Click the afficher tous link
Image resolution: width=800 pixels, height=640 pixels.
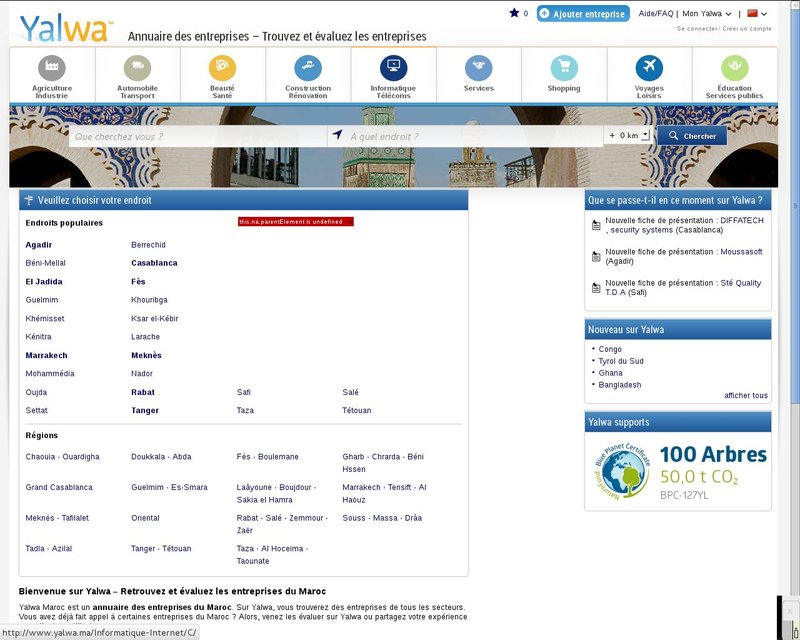point(746,396)
